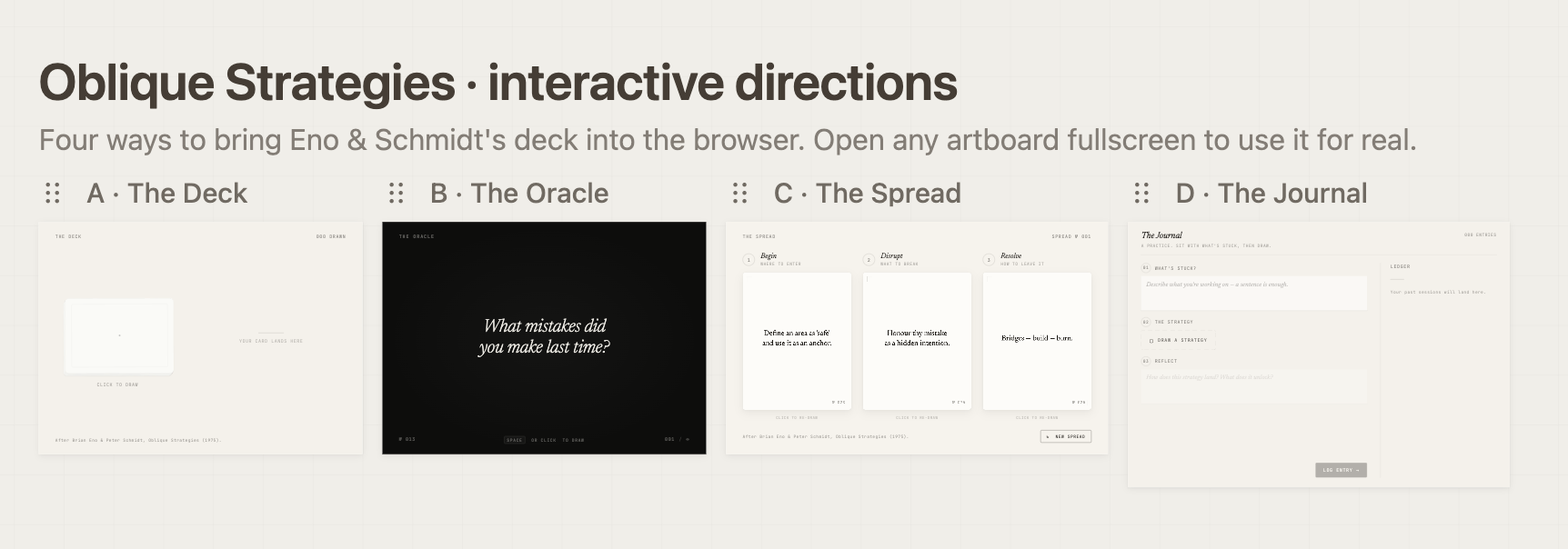The height and width of the screenshot is (549, 1568).
Task: Re-draw the 'Honour thy mistake' card
Action: [917, 341]
